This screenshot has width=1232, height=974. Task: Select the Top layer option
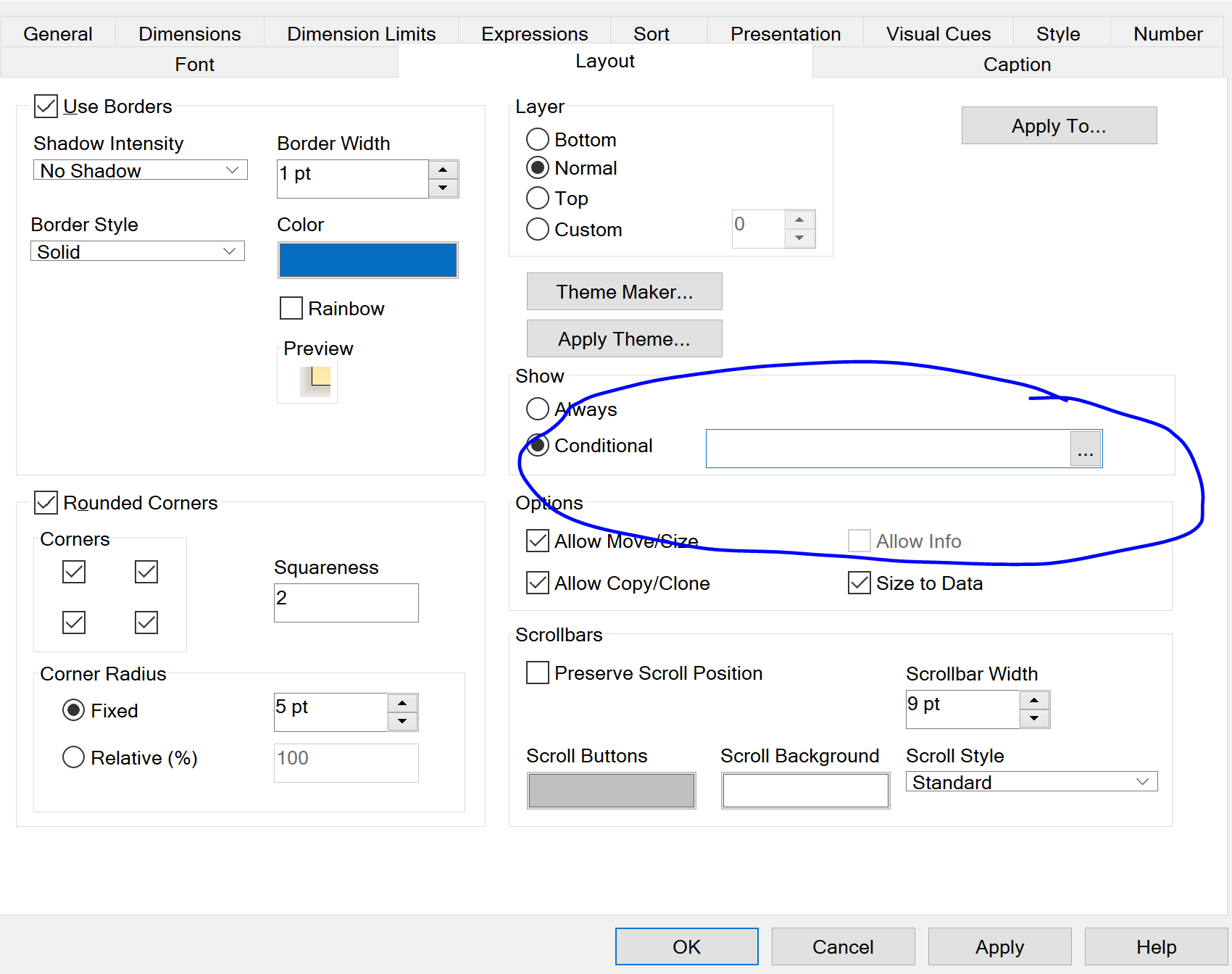click(538, 198)
